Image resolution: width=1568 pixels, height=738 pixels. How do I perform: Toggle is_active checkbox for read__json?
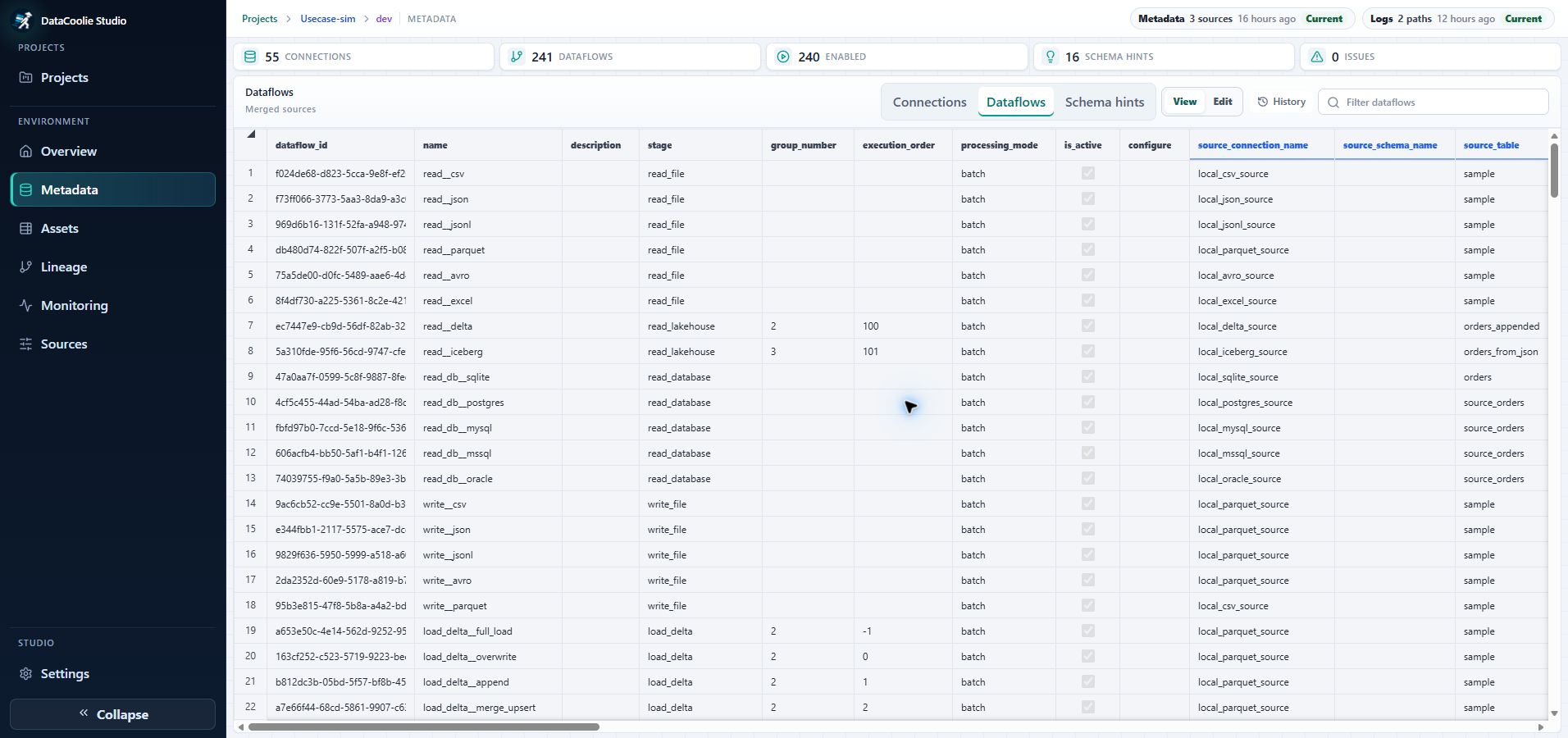pyautogui.click(x=1087, y=198)
